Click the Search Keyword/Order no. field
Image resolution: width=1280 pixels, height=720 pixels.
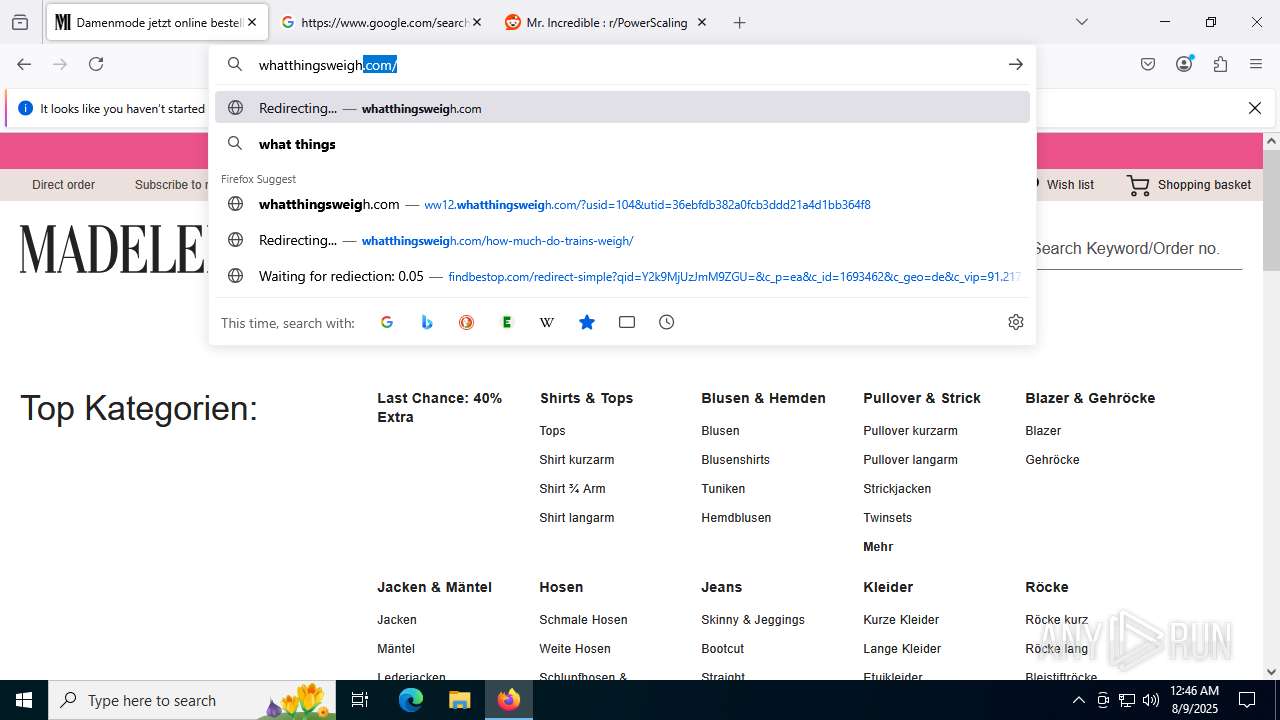tap(1135, 249)
